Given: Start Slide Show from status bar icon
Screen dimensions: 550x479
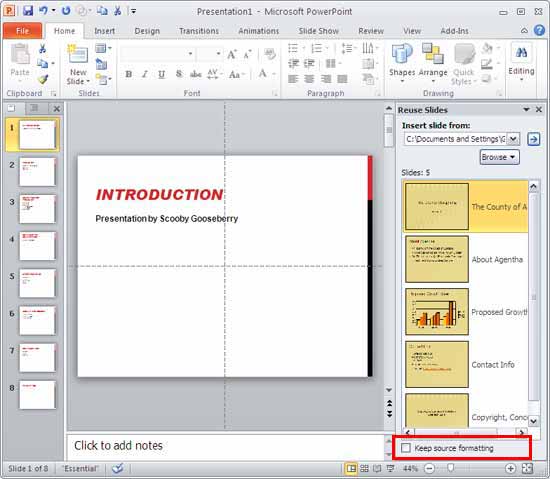Looking at the screenshot, I should pos(390,468).
